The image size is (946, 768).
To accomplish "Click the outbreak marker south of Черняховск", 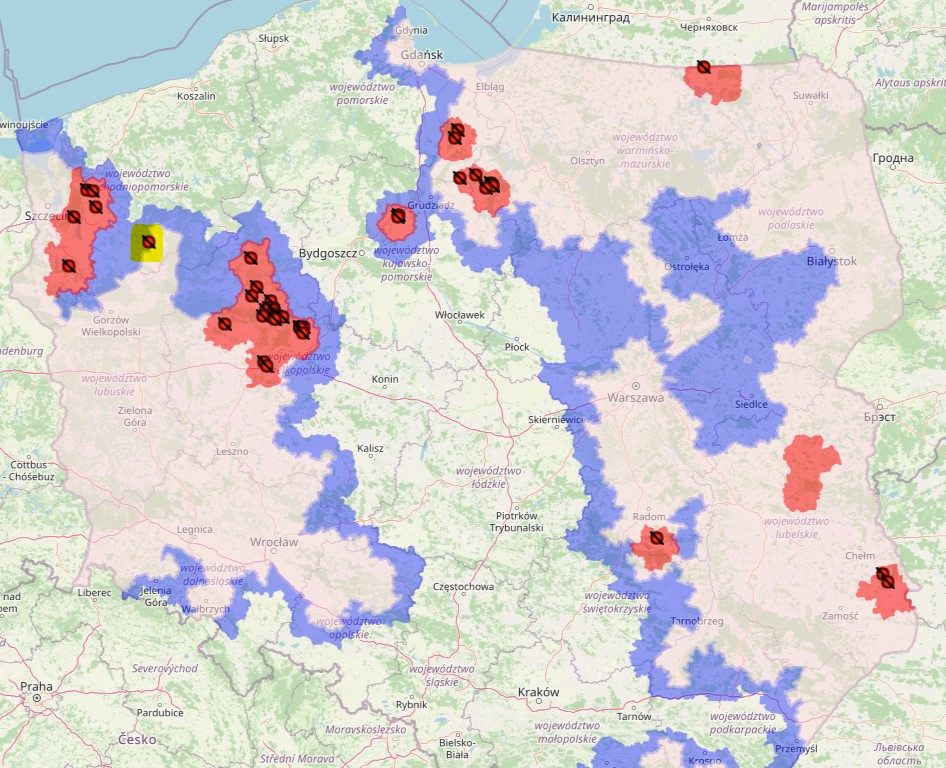I will click(704, 68).
